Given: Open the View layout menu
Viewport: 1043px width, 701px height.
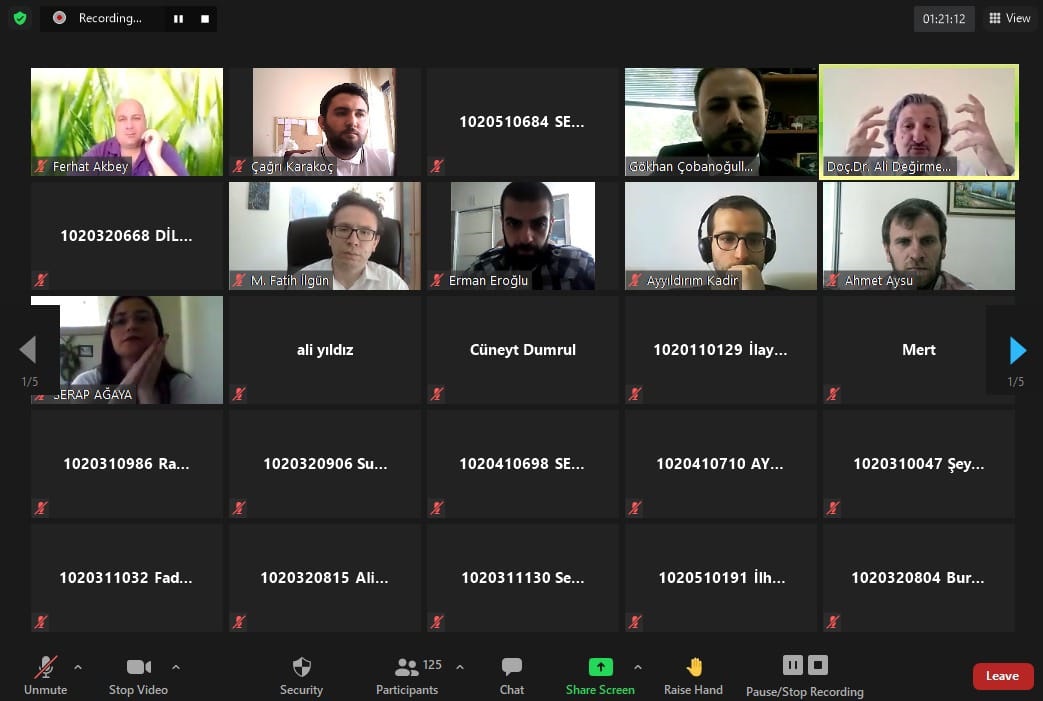Looking at the screenshot, I should point(1010,18).
